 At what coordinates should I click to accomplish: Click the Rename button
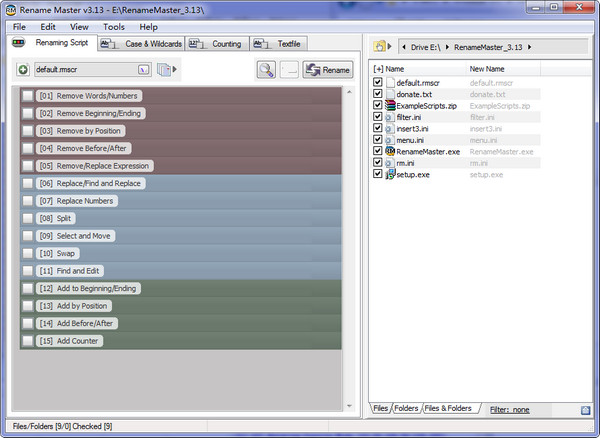pyautogui.click(x=328, y=70)
